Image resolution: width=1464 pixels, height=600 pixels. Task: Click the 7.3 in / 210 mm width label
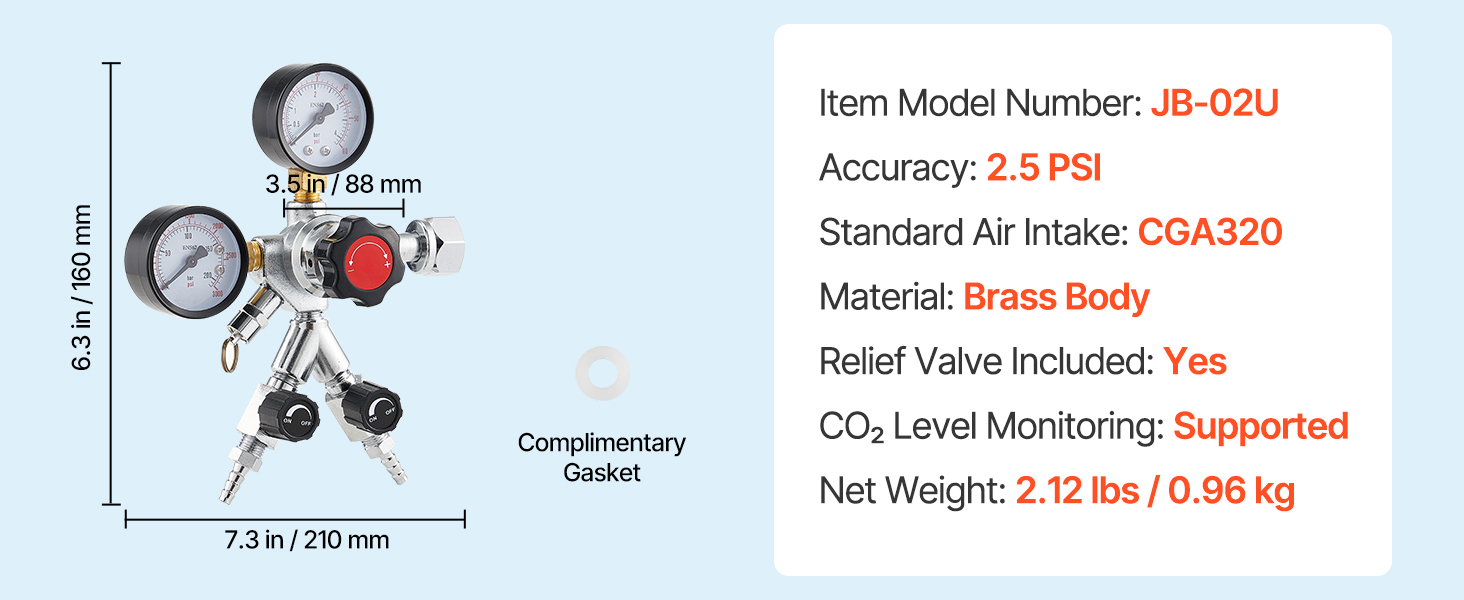point(306,541)
